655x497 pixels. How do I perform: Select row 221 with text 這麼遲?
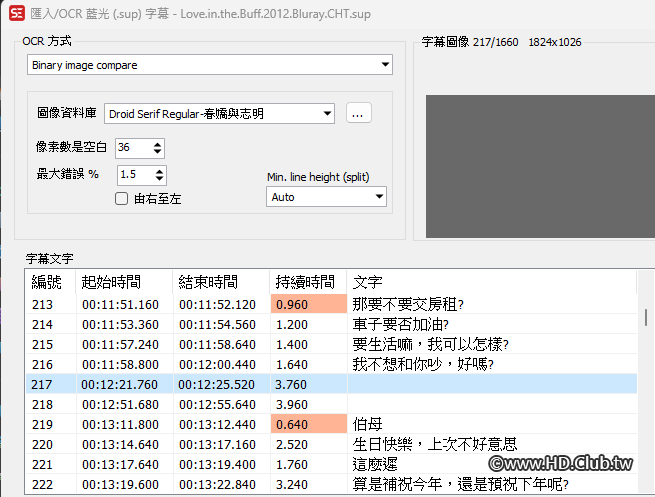tap(331, 464)
